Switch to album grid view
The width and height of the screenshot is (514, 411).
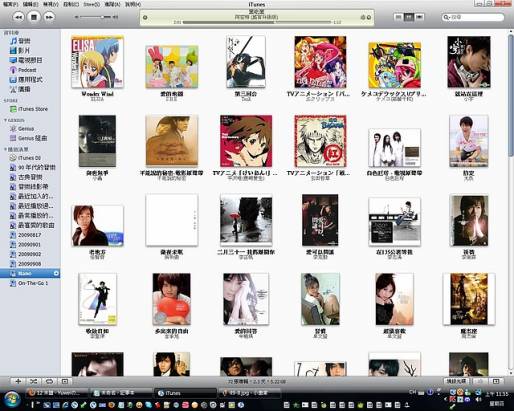[x=409, y=17]
